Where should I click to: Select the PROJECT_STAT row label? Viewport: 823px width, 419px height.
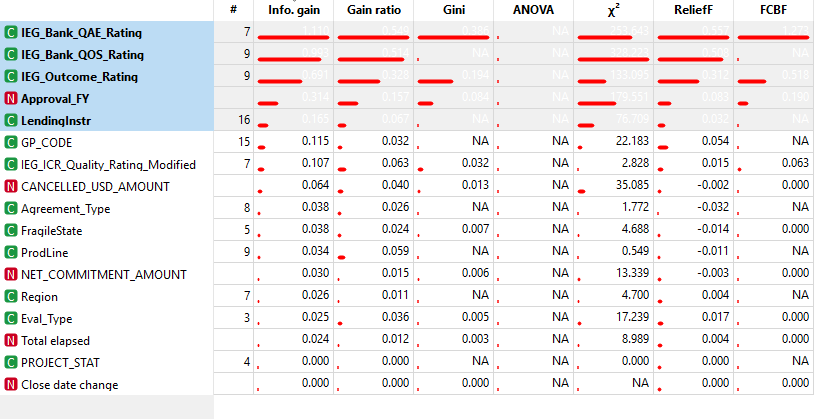[60, 363]
